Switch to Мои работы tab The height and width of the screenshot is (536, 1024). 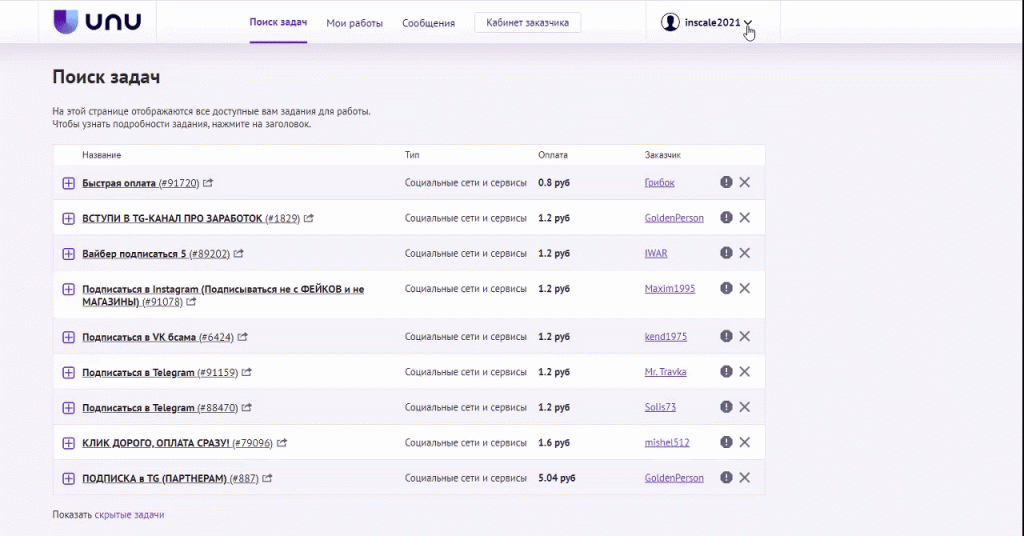pyautogui.click(x=354, y=23)
